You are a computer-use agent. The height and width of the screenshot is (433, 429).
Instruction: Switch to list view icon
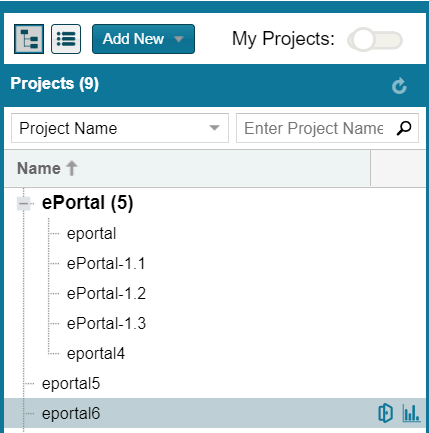pos(66,39)
